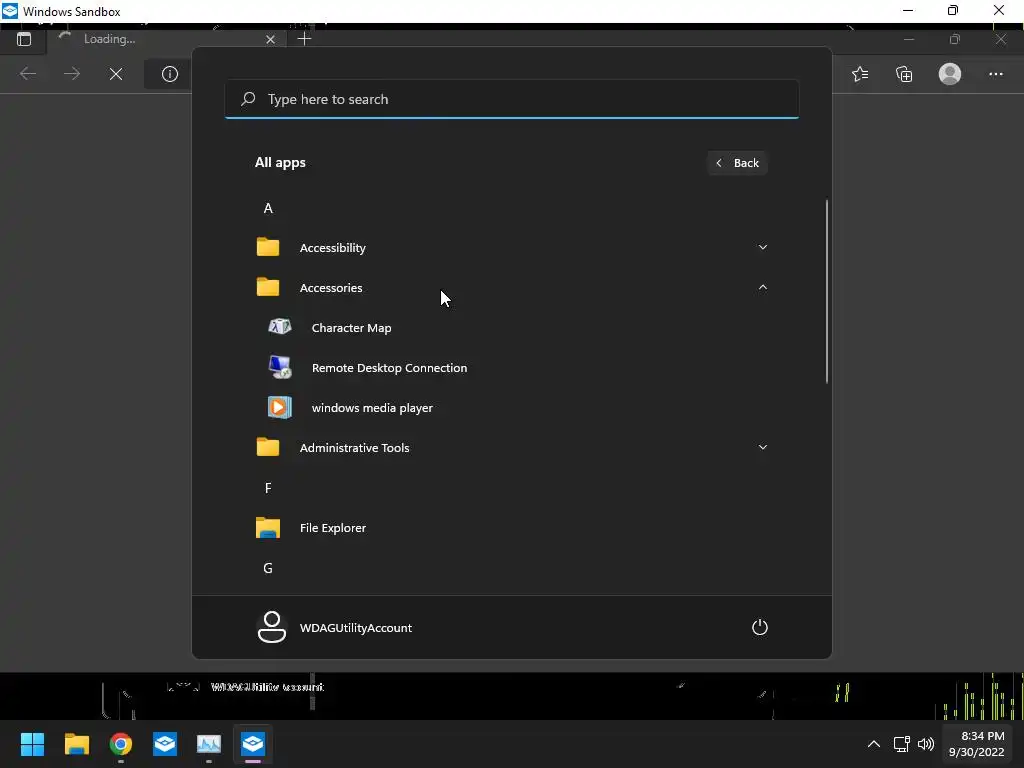Open File Explorer from the taskbar
Image resolution: width=1024 pixels, height=768 pixels.
pos(76,744)
